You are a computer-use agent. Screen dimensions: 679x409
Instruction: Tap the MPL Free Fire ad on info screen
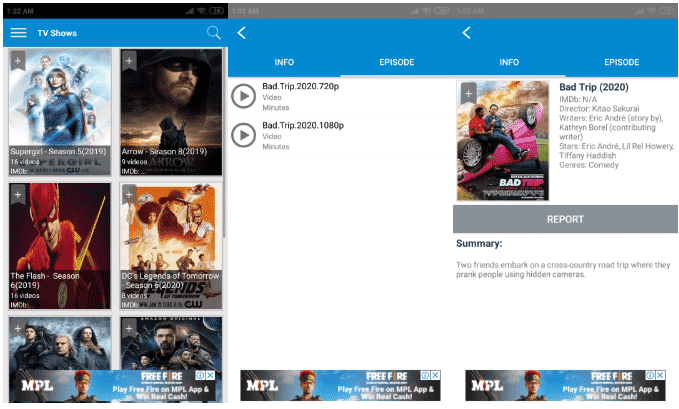click(565, 386)
